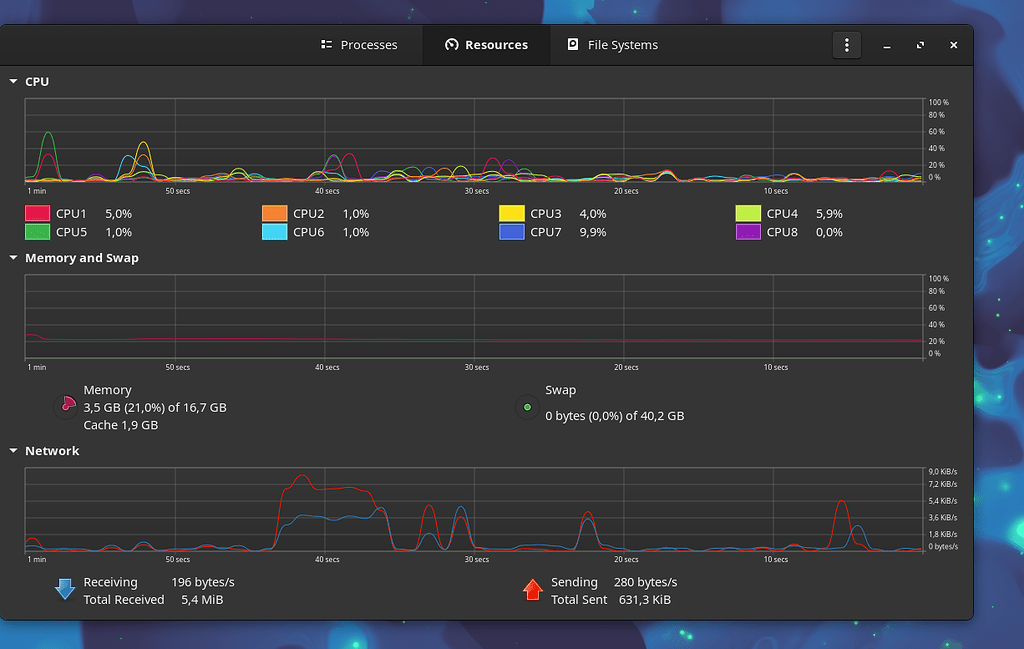Open the three-dot kebab menu icon
The image size is (1024, 649).
[x=846, y=44]
